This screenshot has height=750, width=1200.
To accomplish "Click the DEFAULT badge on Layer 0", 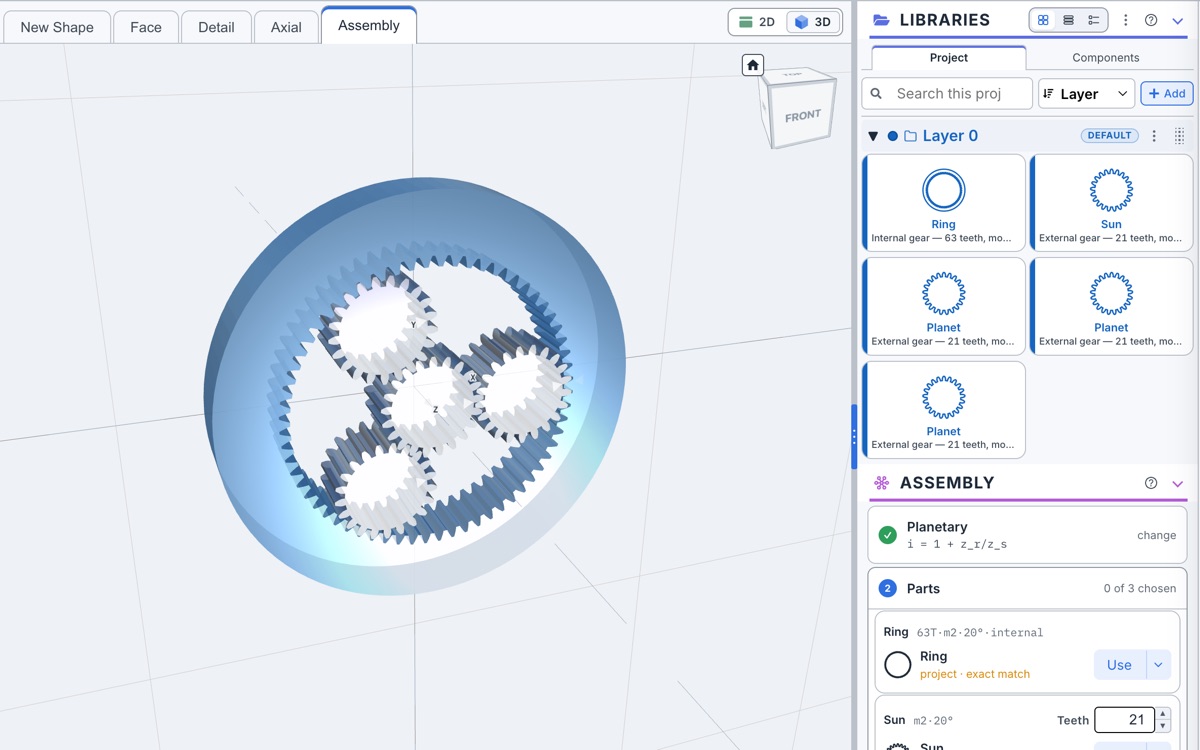I will tap(1110, 136).
